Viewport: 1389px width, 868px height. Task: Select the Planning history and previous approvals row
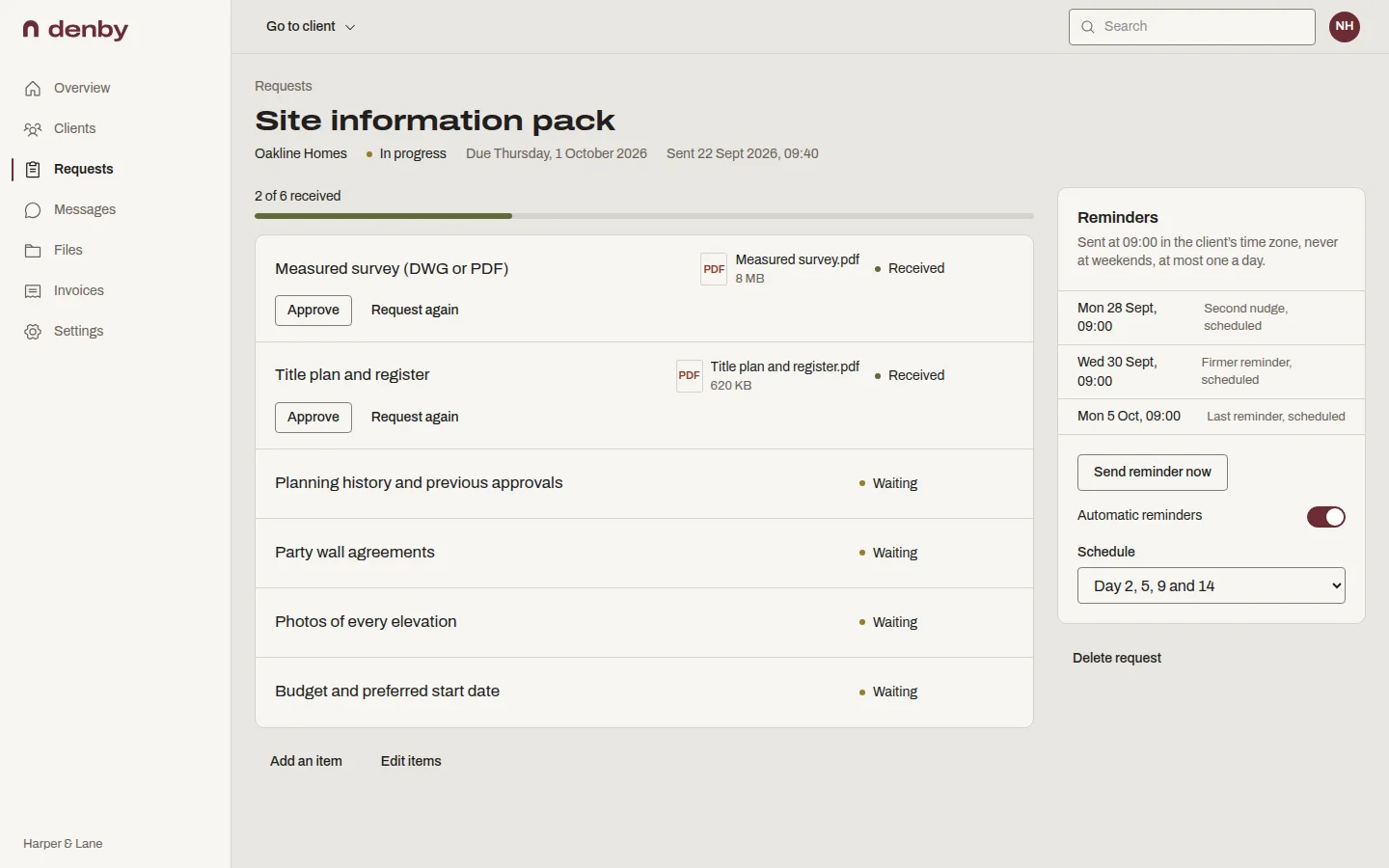coord(644,484)
